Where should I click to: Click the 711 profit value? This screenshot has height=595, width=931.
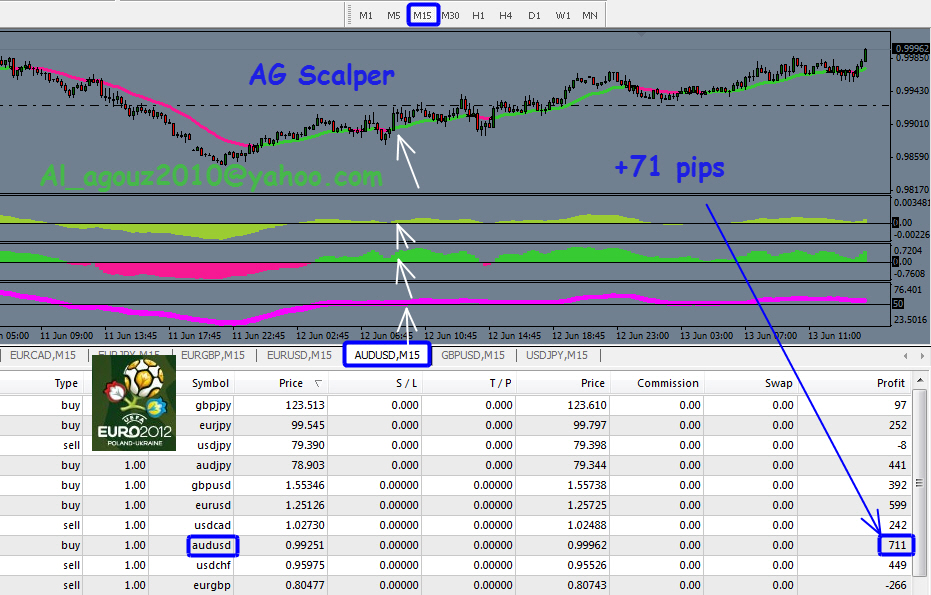[897, 545]
